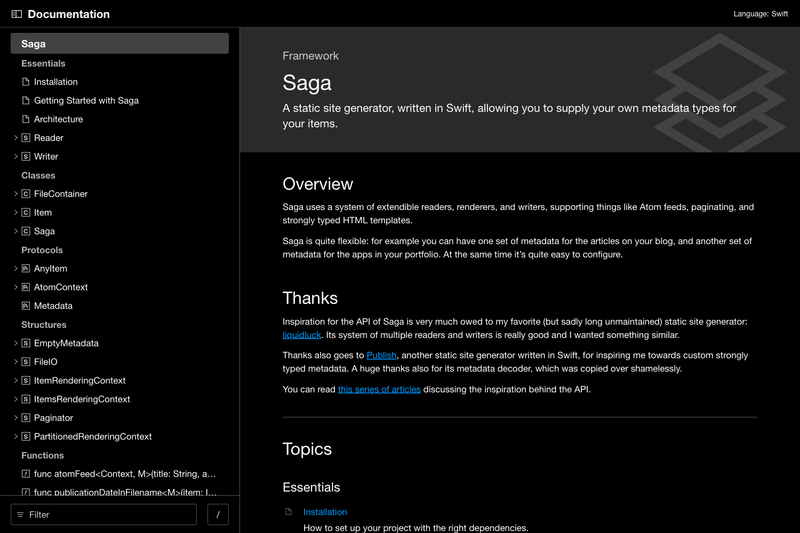Click the Documentation title link

(68, 14)
